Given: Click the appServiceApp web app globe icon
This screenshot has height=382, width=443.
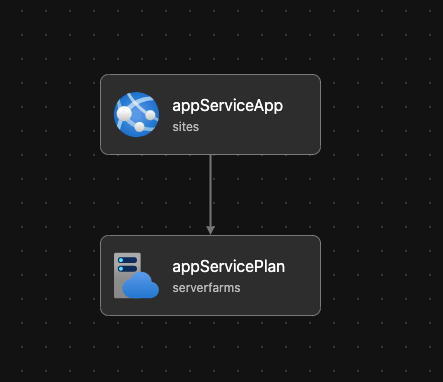Looking at the screenshot, I should [136, 114].
